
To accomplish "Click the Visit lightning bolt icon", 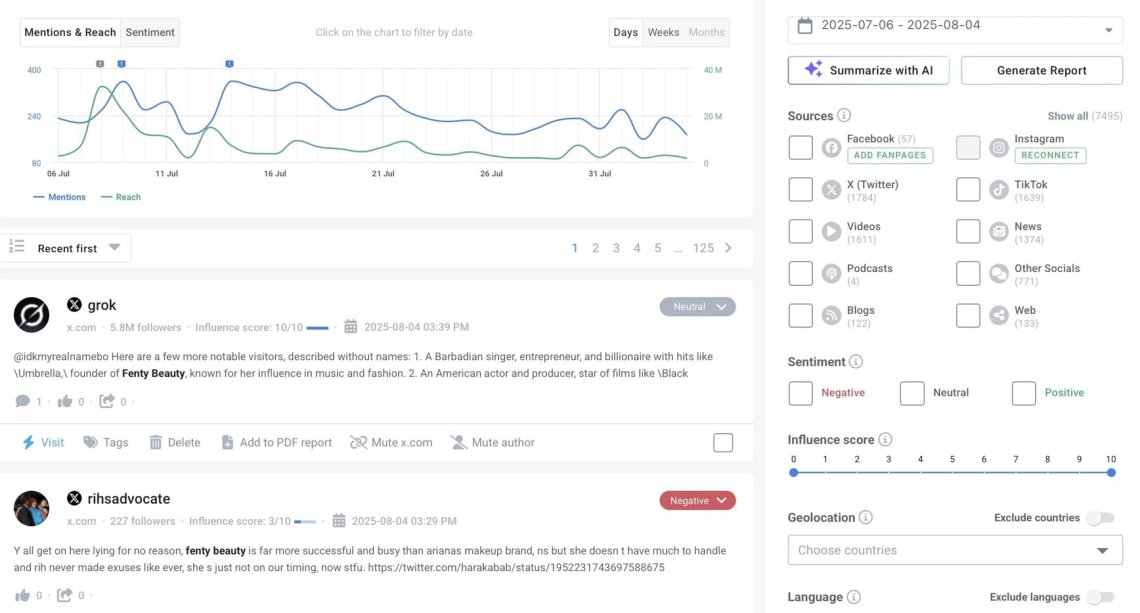I will (29, 442).
